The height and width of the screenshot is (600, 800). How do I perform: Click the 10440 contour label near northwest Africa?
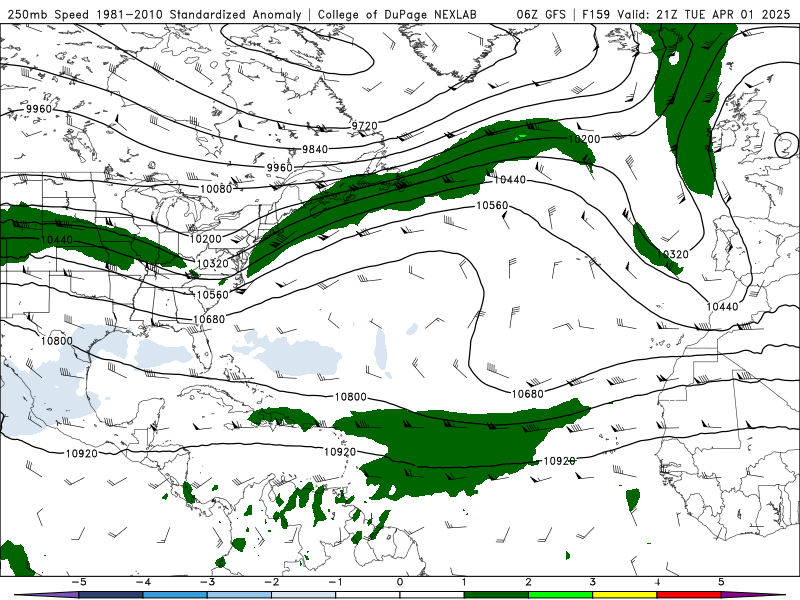coord(722,306)
